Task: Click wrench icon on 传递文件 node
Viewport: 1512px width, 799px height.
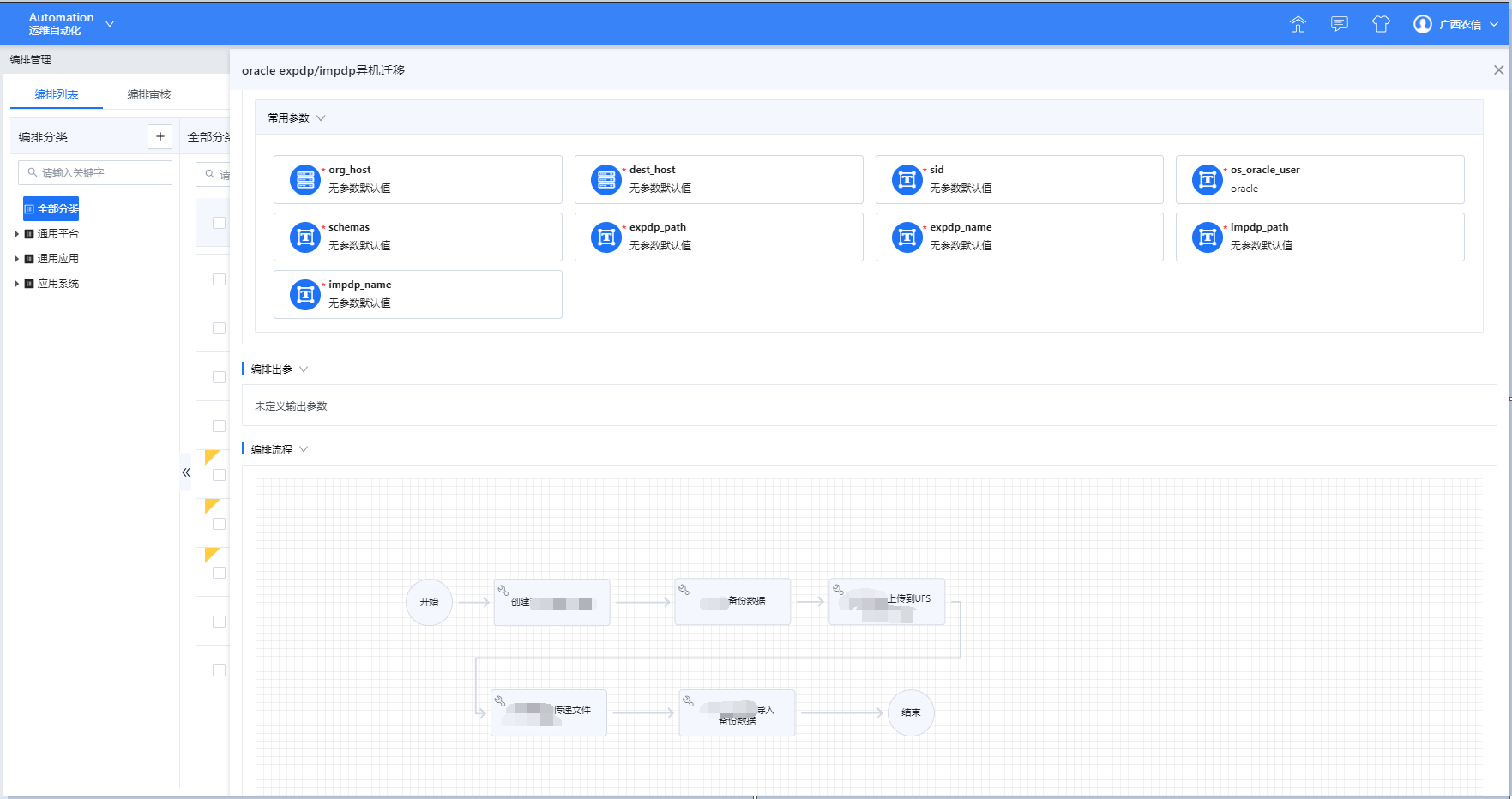Action: pos(500,700)
